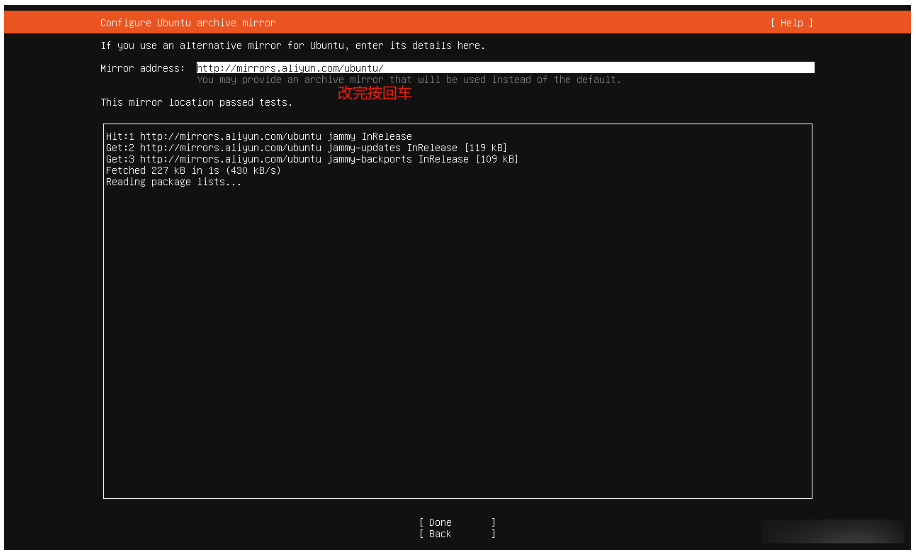Click the 'If you use an alternative mirror' instruction
The image size is (916, 554).
292,46
